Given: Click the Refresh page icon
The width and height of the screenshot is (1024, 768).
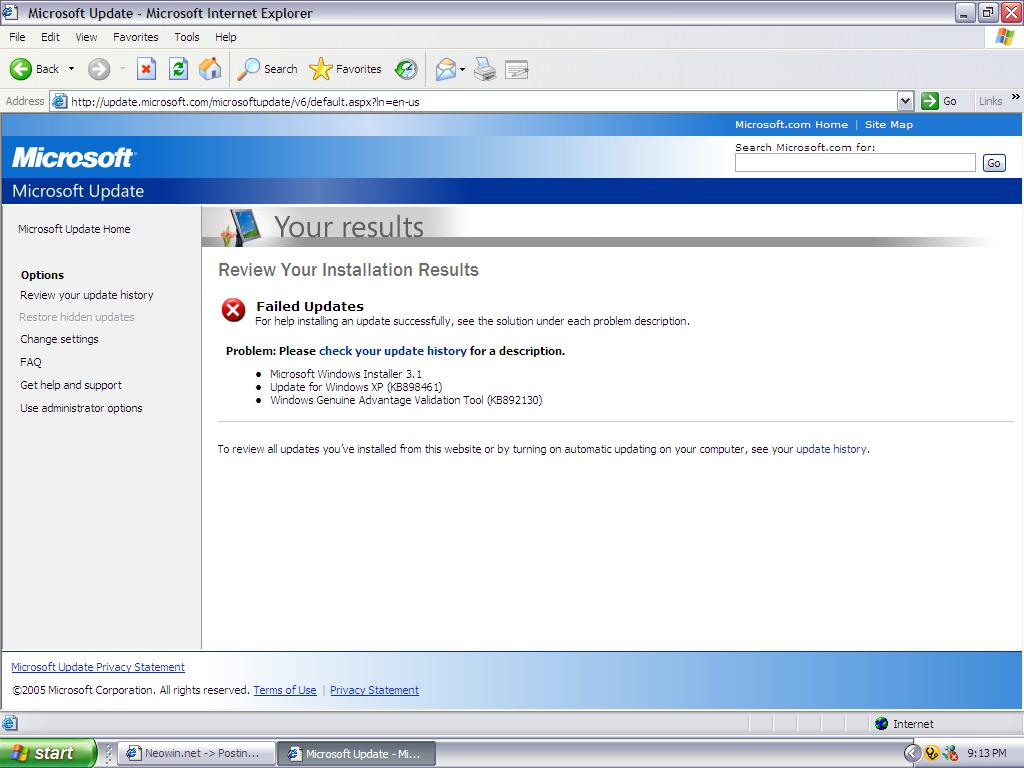Looking at the screenshot, I should coord(178,69).
